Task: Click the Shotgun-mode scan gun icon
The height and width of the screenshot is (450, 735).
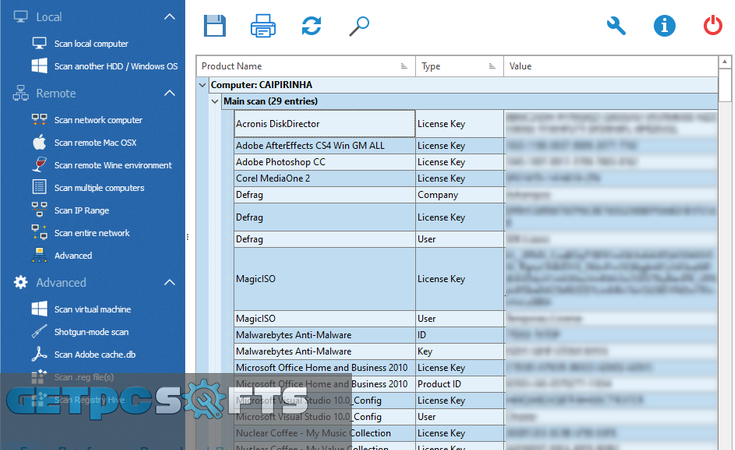Action: point(39,331)
